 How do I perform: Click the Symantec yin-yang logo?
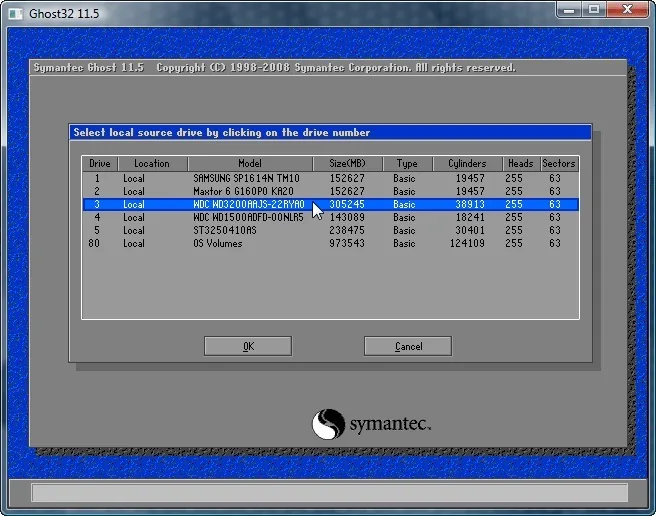point(328,424)
